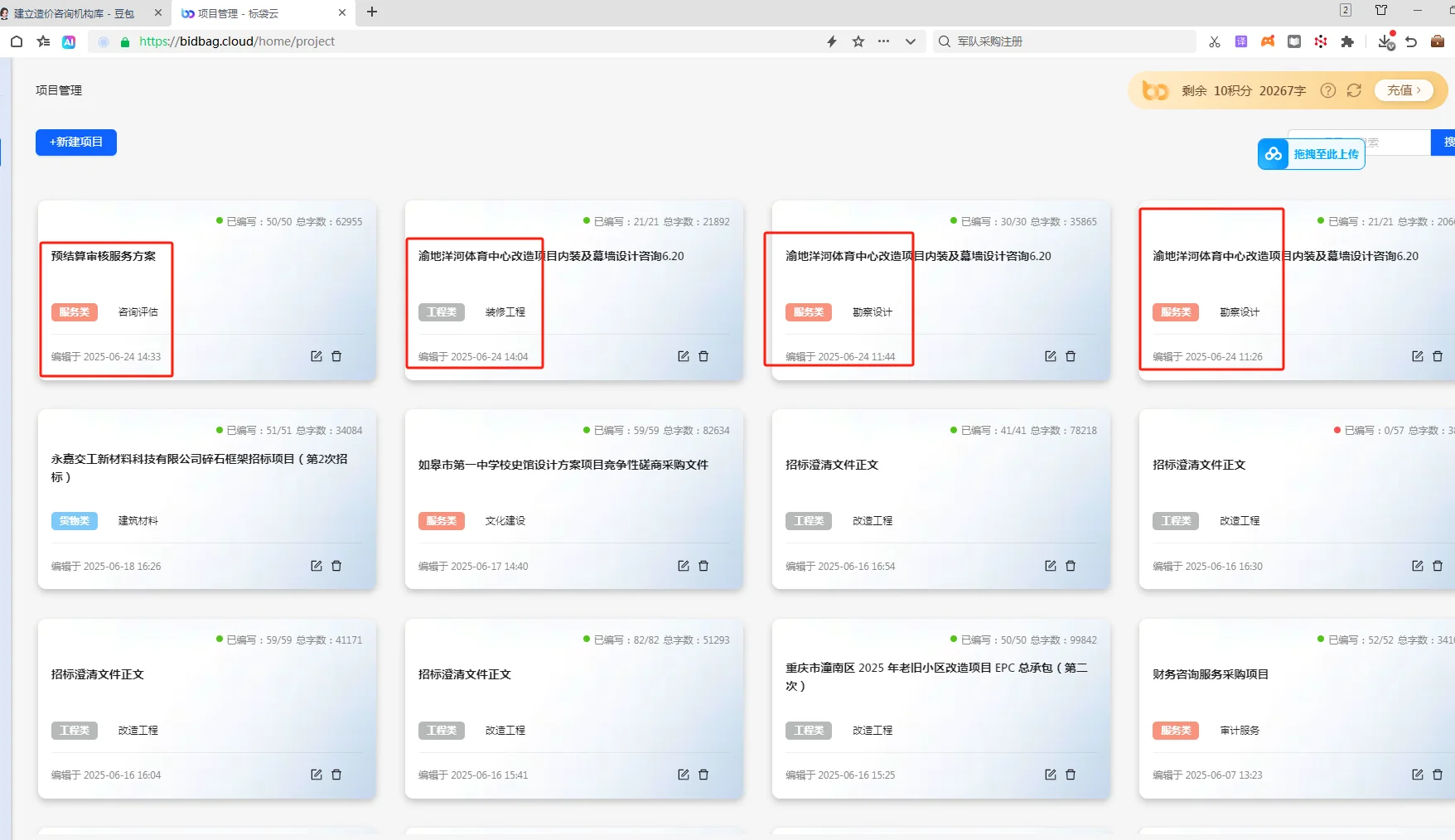
Task: Edit the 预结算审核服务方案 project card
Action: tap(317, 356)
